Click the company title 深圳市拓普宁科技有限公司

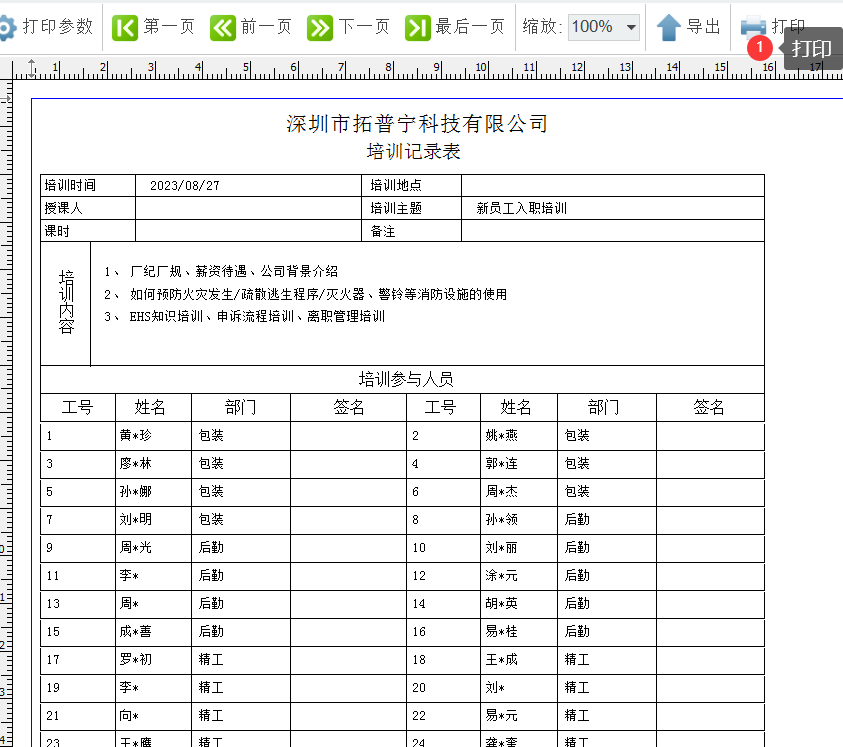pyautogui.click(x=417, y=124)
